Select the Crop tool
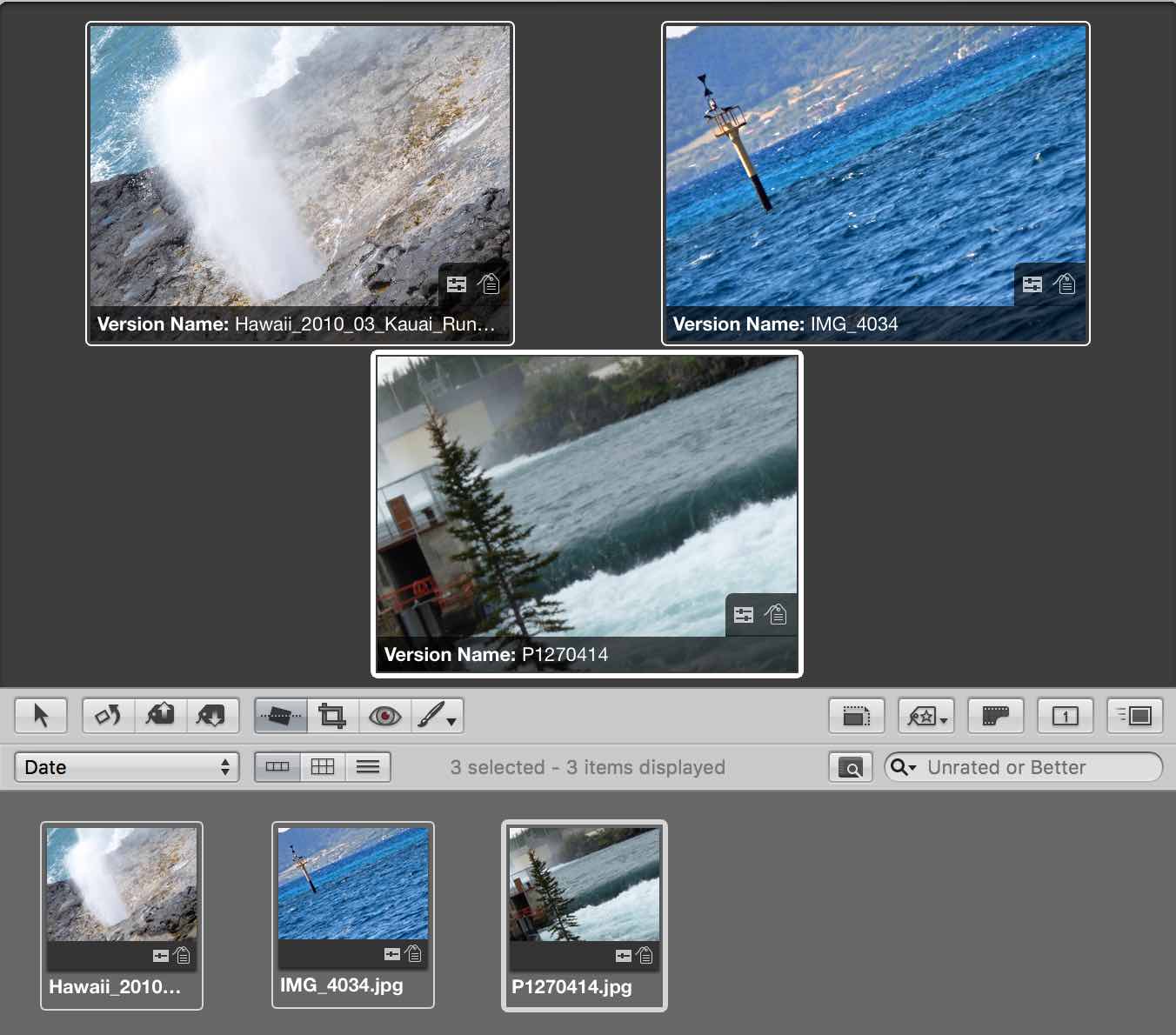Image resolution: width=1176 pixels, height=1035 pixels. (331, 716)
